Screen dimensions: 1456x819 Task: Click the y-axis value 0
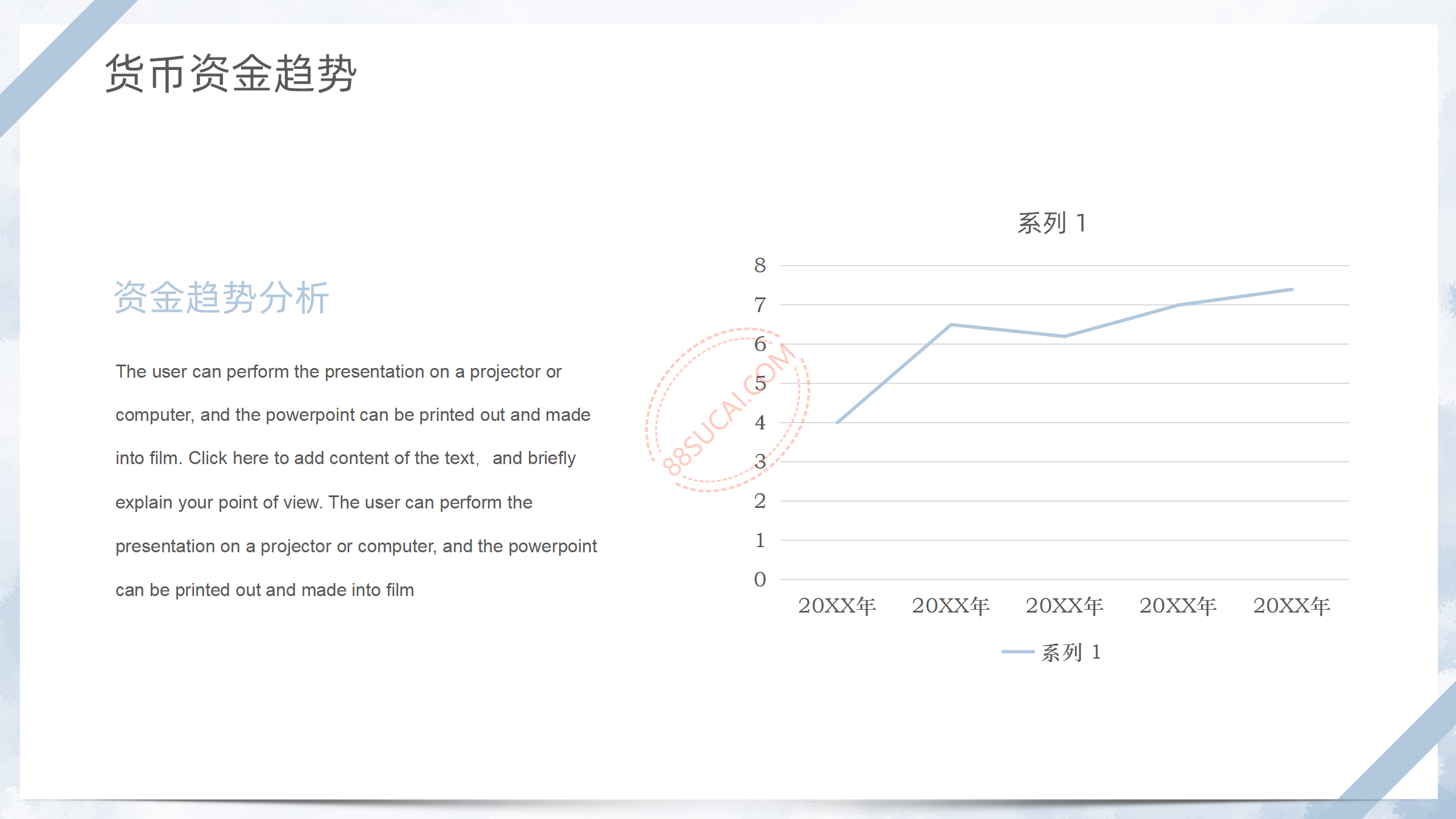tap(760, 580)
